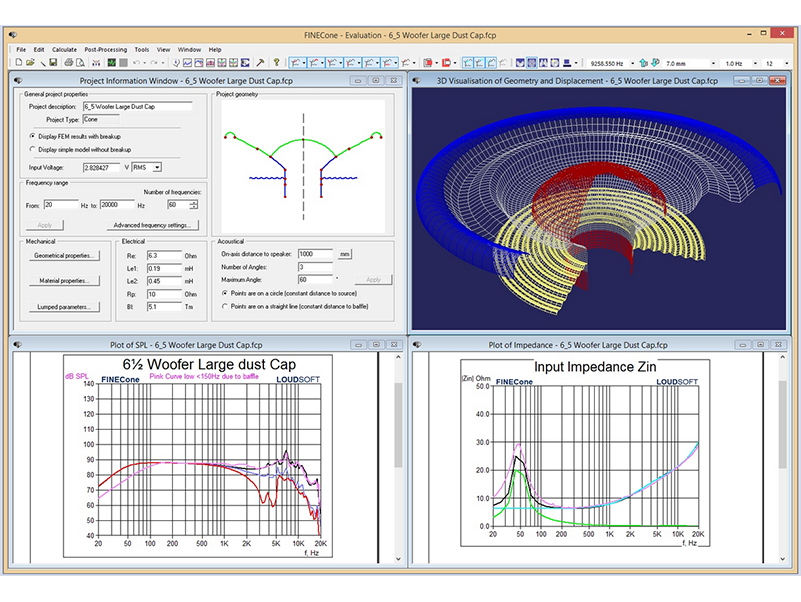801x602 pixels.
Task: Open the Calculate menu
Action: click(x=64, y=49)
